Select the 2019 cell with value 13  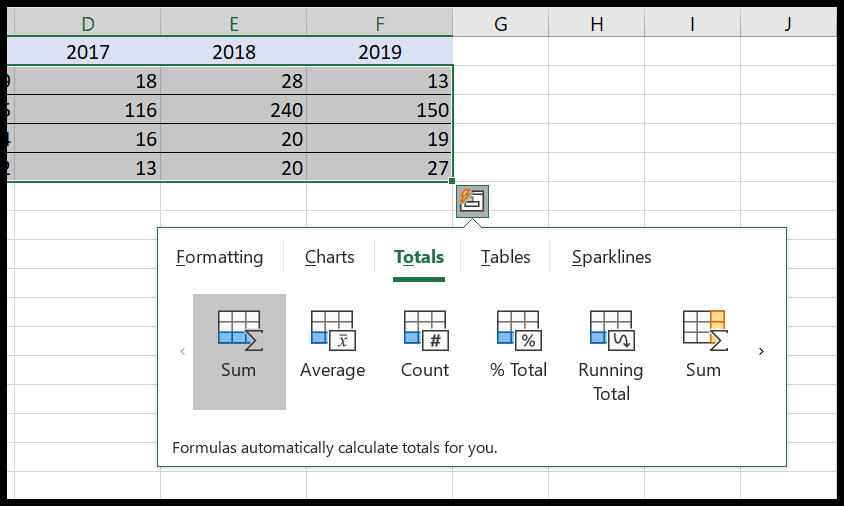point(379,81)
